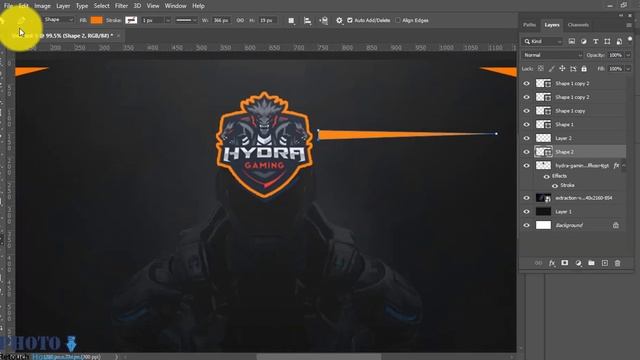
Task: Click link width and height chain icon
Action: click(240, 20)
